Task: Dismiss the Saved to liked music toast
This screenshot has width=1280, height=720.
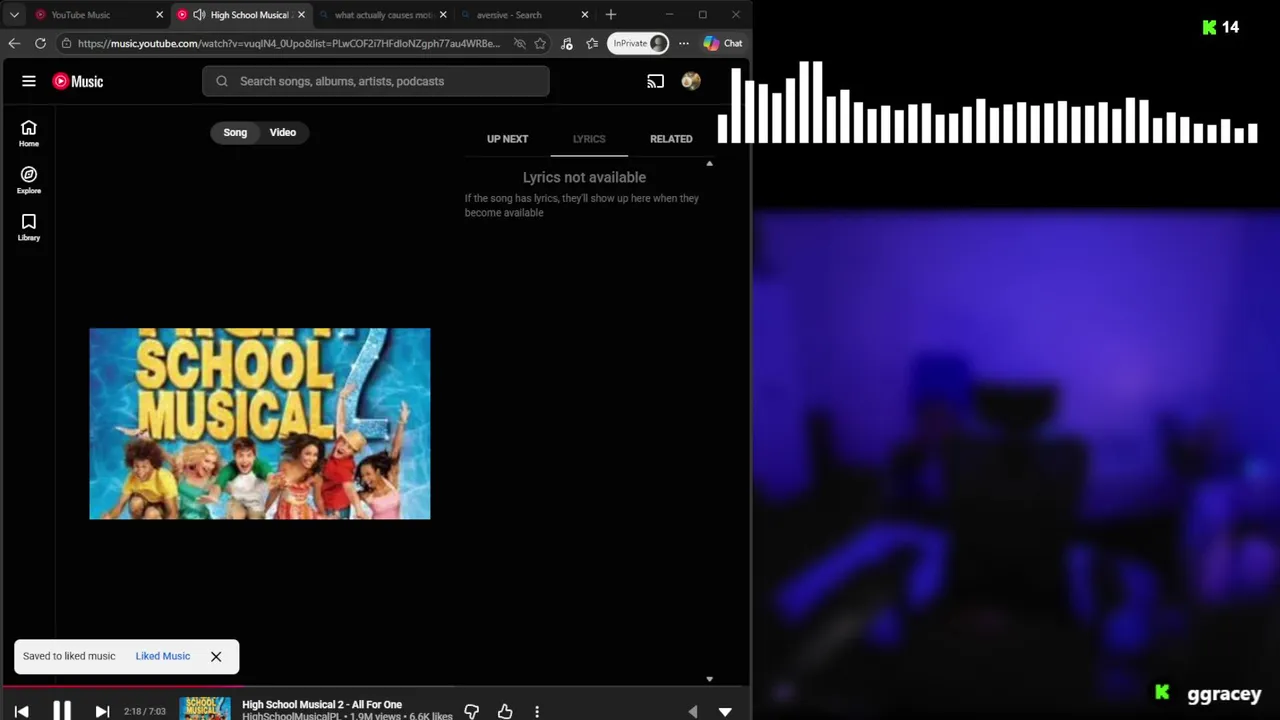Action: point(216,656)
